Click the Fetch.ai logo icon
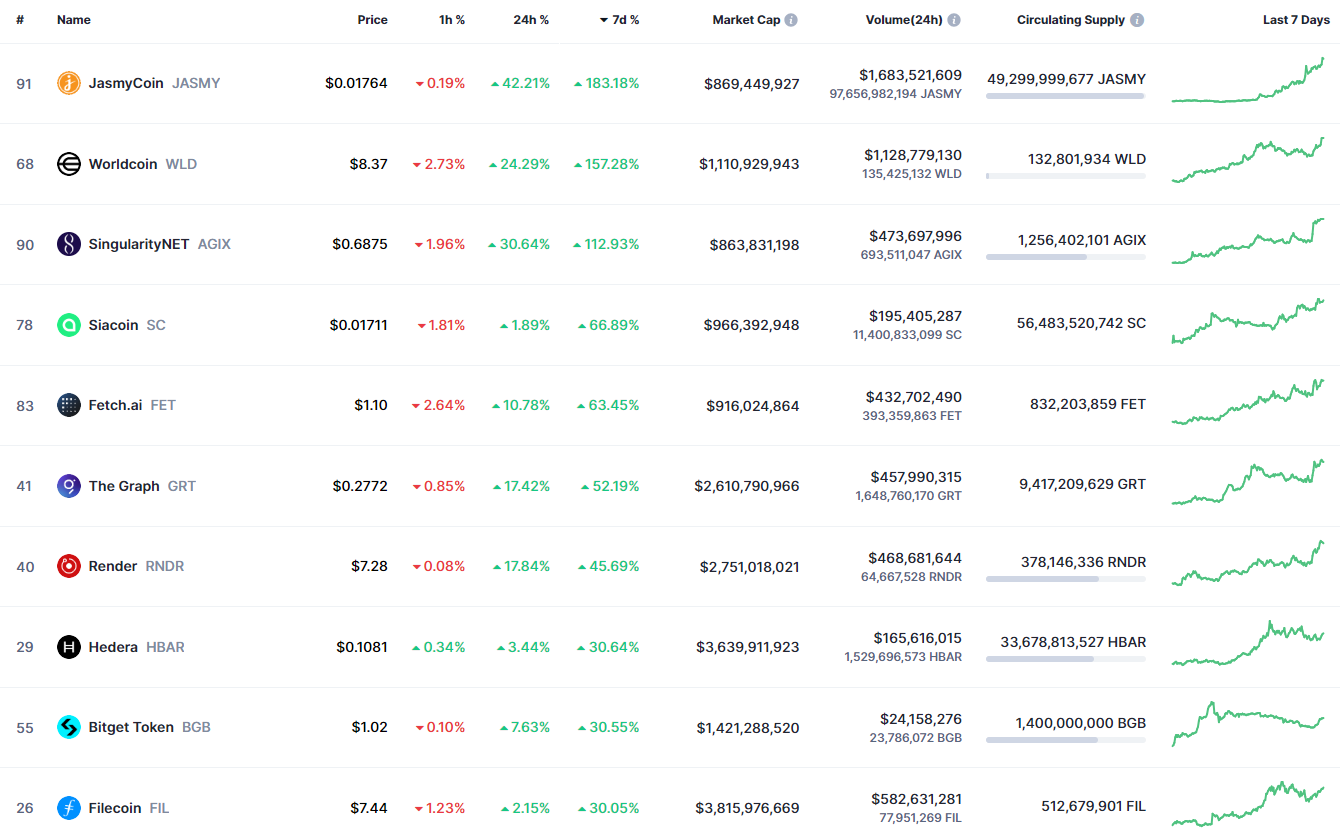Image resolution: width=1340 pixels, height=840 pixels. (69, 405)
